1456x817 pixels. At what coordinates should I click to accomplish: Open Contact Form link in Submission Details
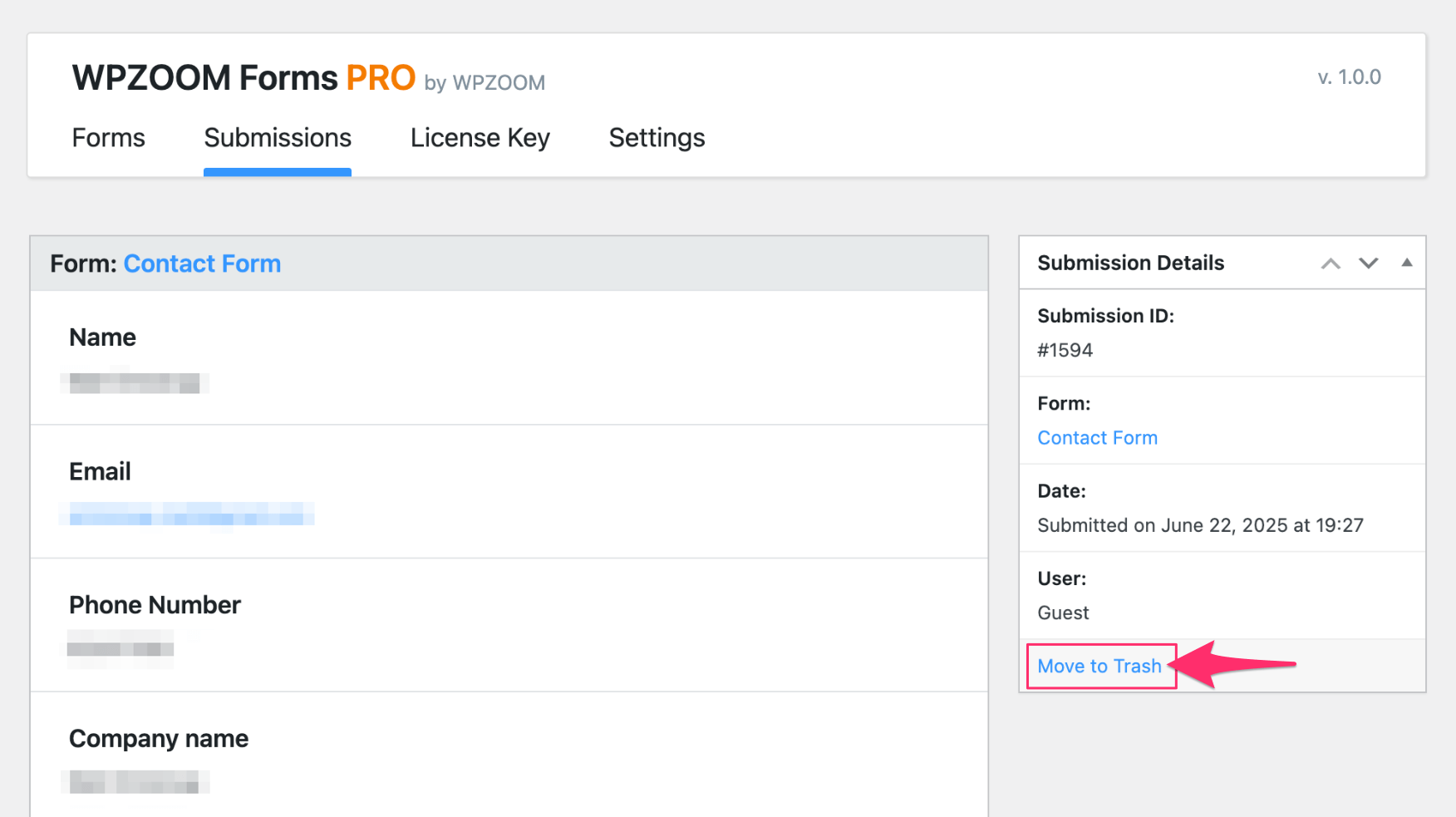1097,438
